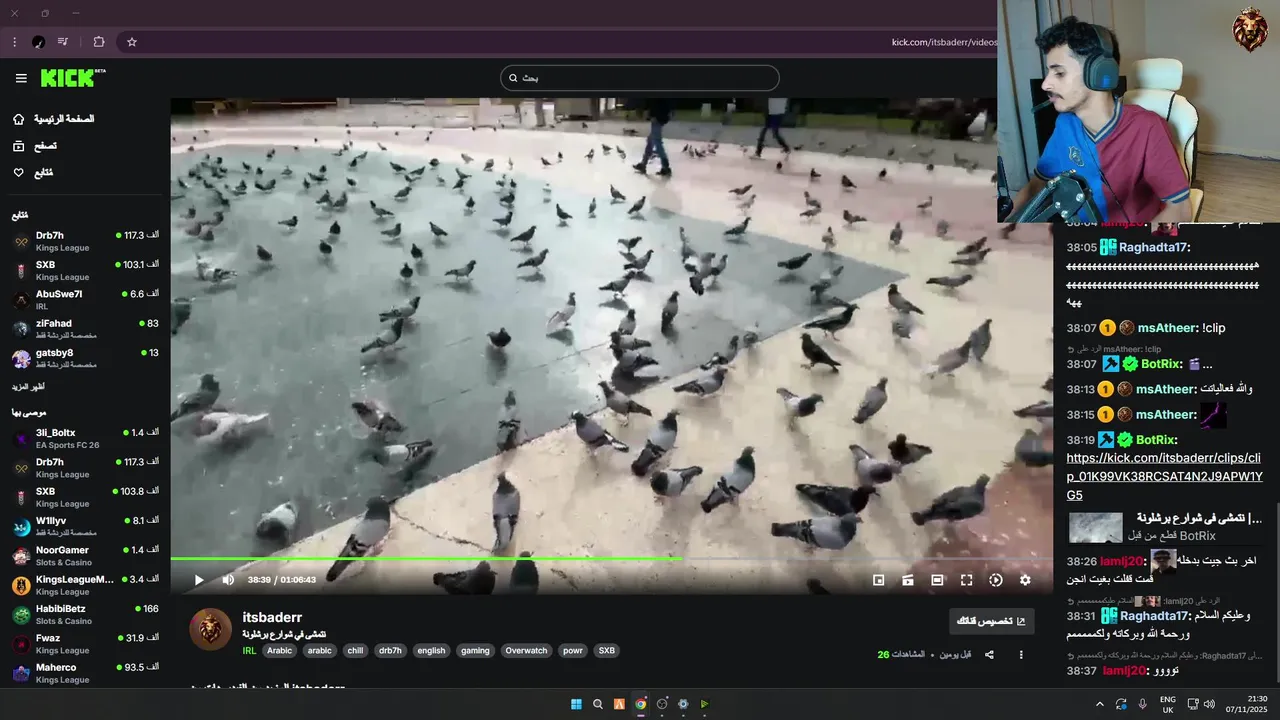
Task: Open Windows taskbar search
Action: click(x=598, y=704)
